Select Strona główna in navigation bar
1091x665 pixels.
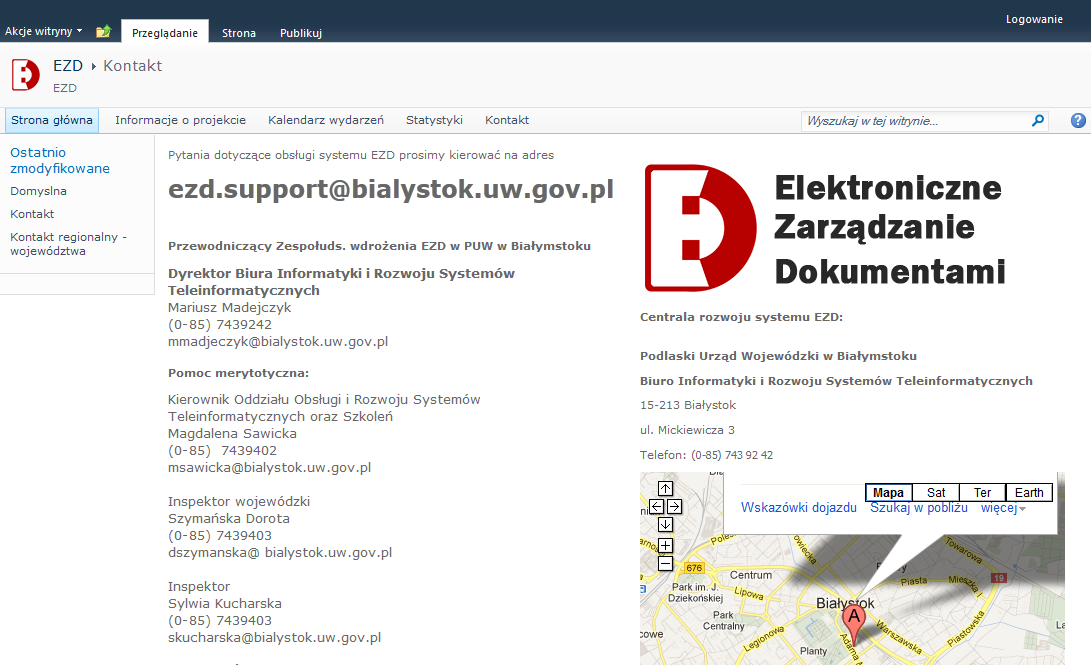[x=51, y=120]
